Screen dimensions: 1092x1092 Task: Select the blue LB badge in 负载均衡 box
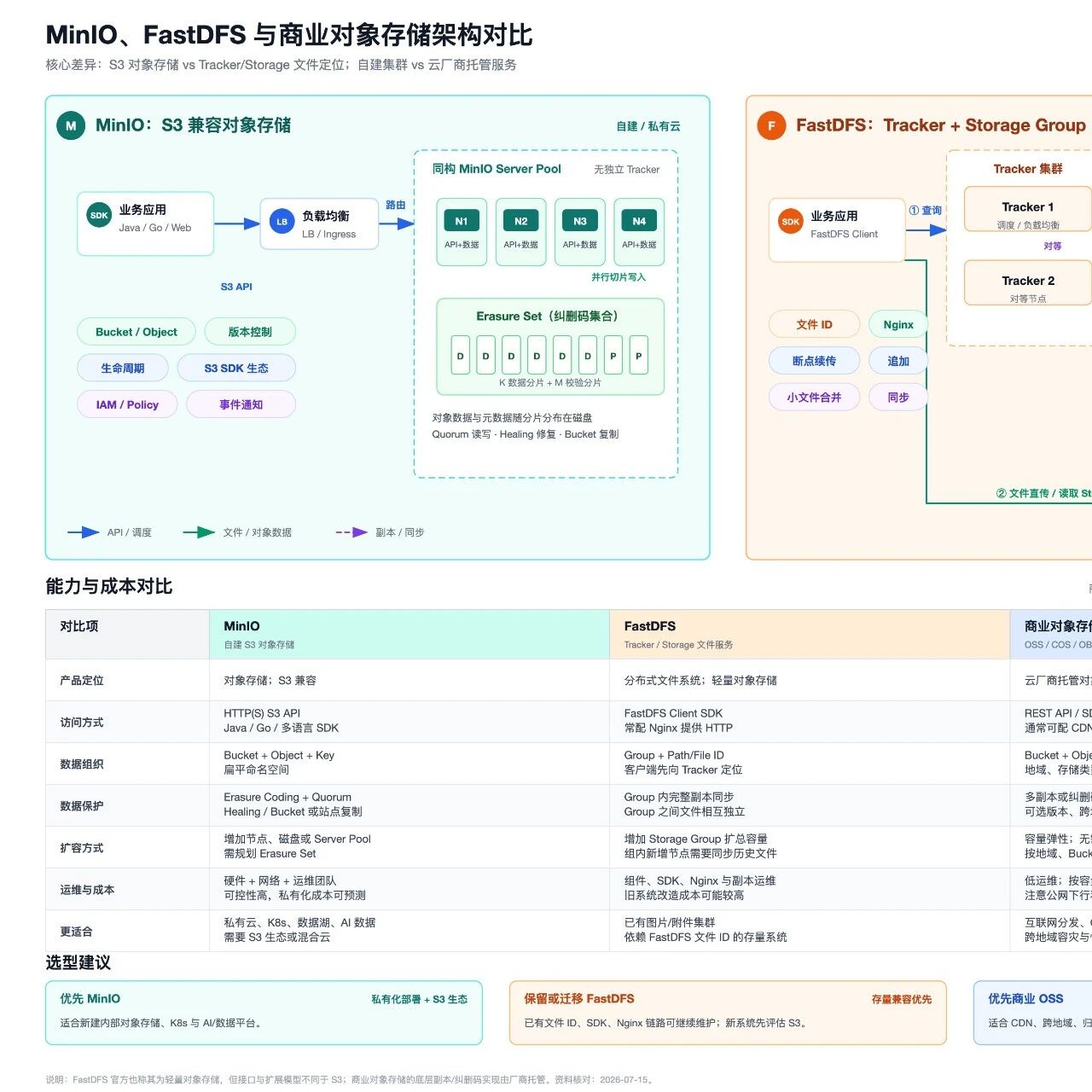282,222
